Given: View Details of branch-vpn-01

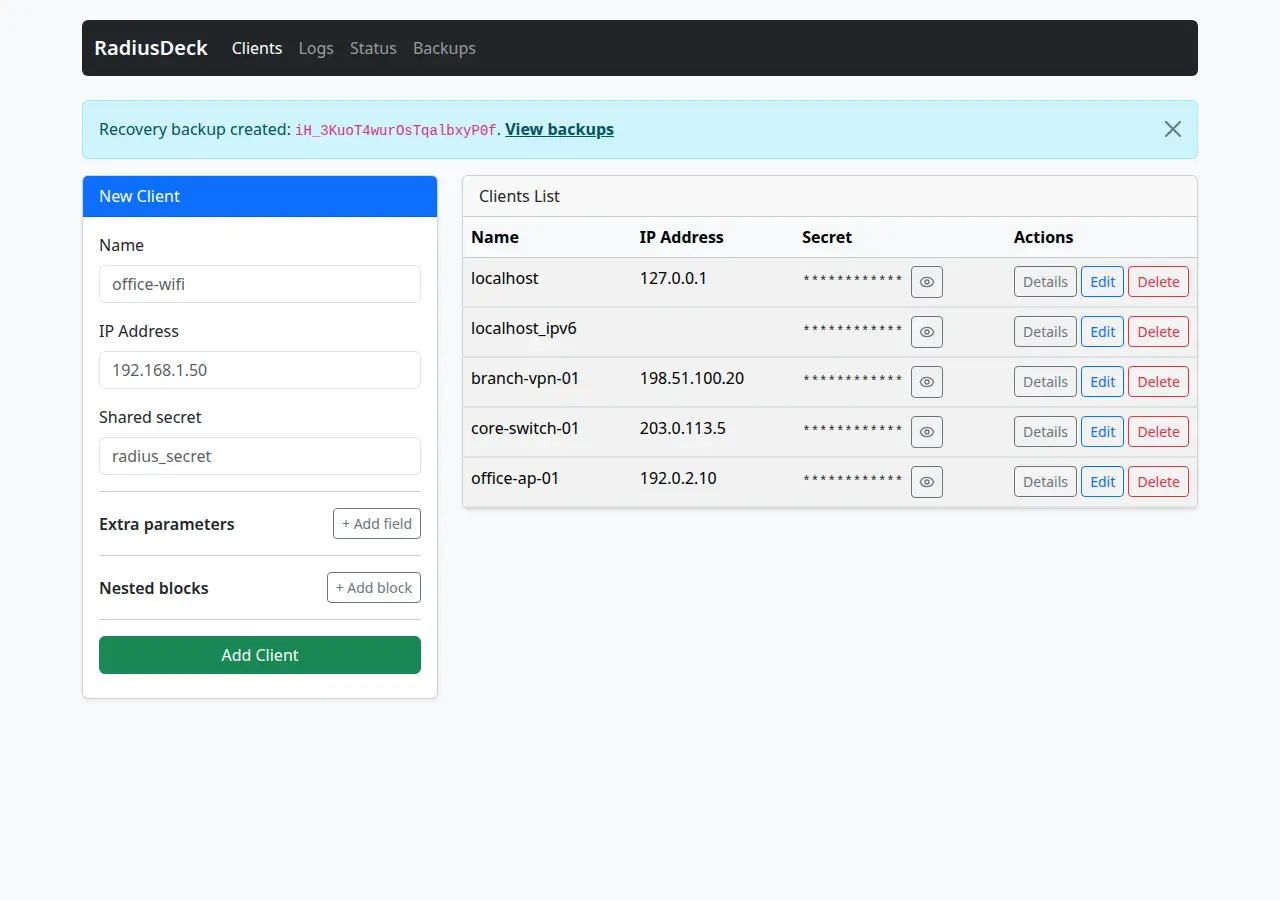Looking at the screenshot, I should pyautogui.click(x=1045, y=382).
